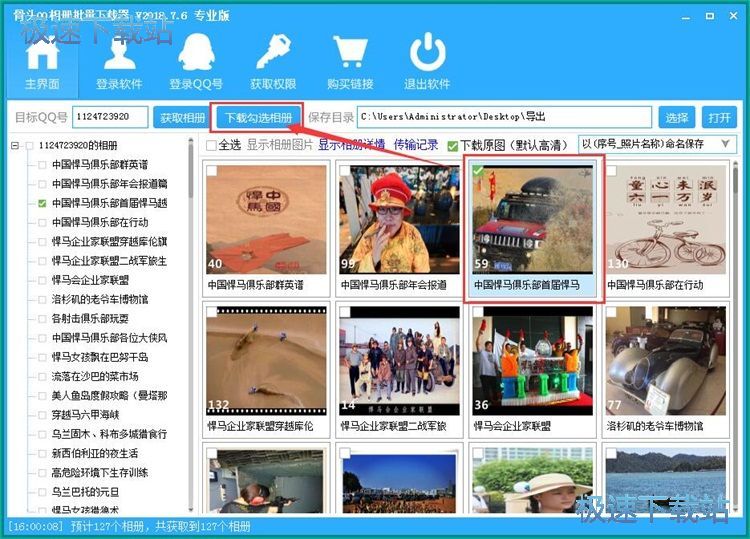Click the 打开 folder button
750x539 pixels.
click(x=719, y=117)
